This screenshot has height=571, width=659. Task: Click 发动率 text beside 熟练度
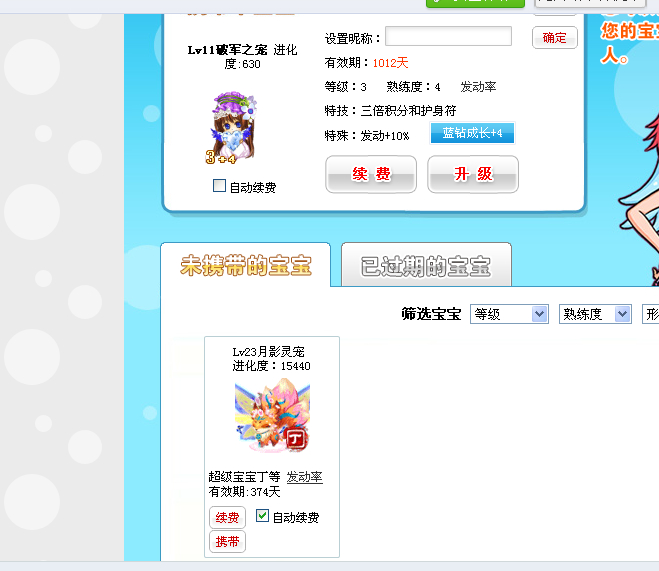click(x=478, y=87)
